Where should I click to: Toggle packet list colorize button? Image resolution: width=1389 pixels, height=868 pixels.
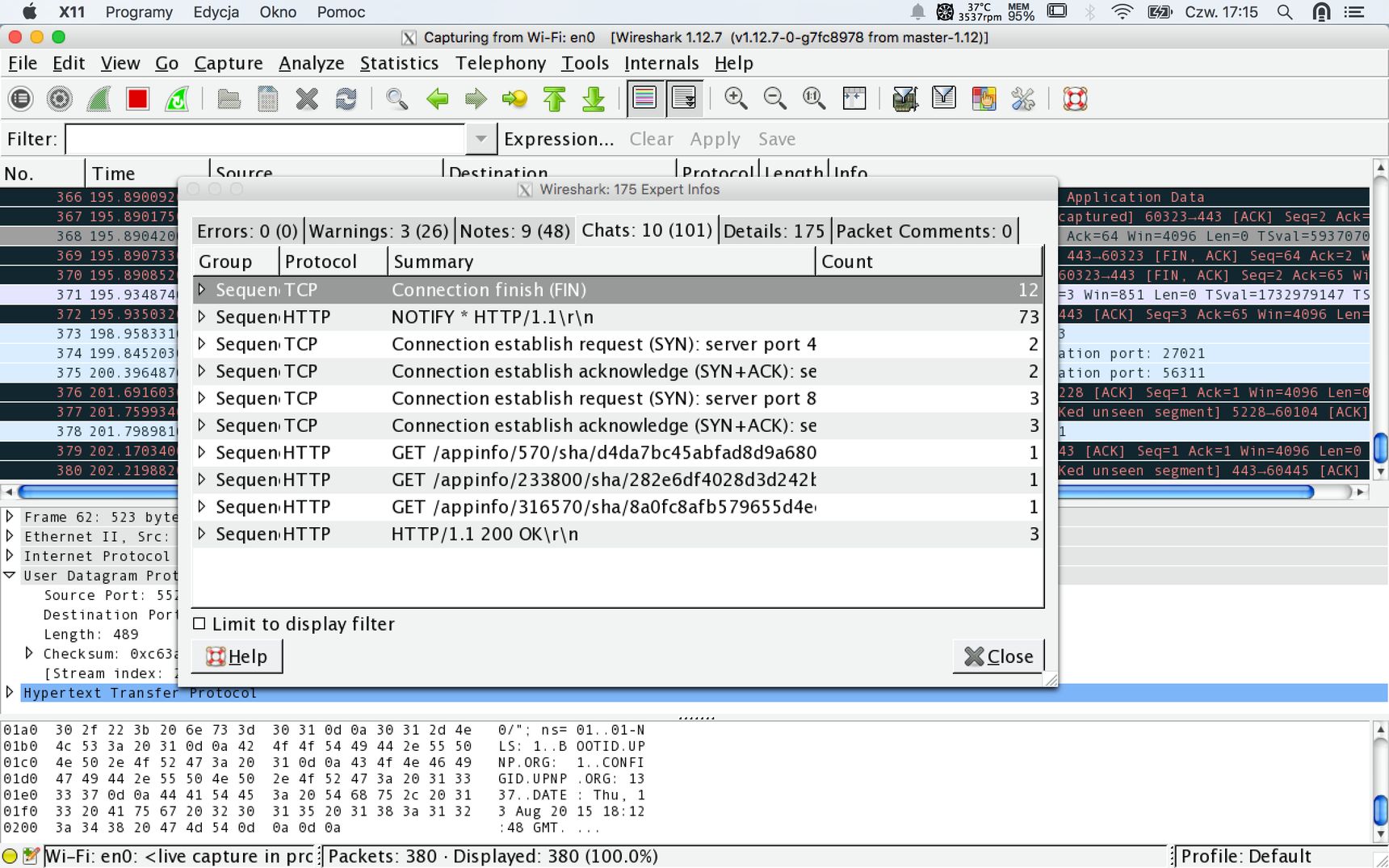tap(644, 99)
